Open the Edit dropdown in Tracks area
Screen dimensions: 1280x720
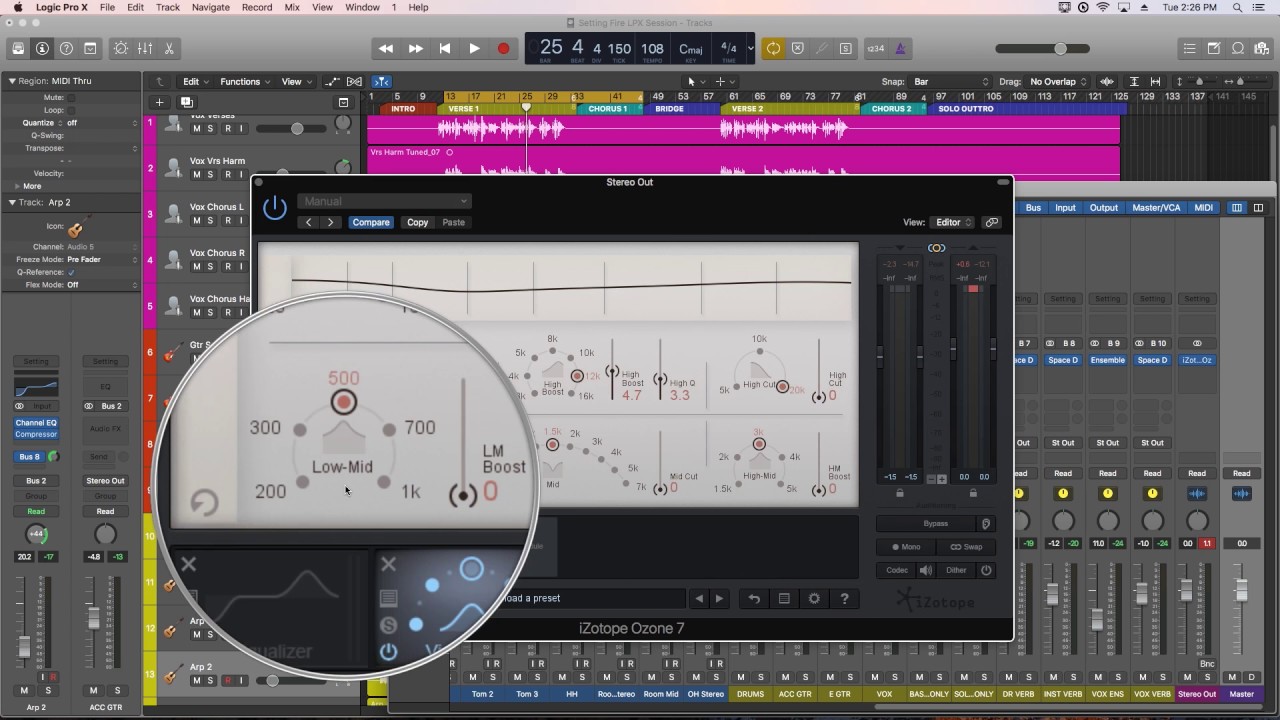[194, 82]
